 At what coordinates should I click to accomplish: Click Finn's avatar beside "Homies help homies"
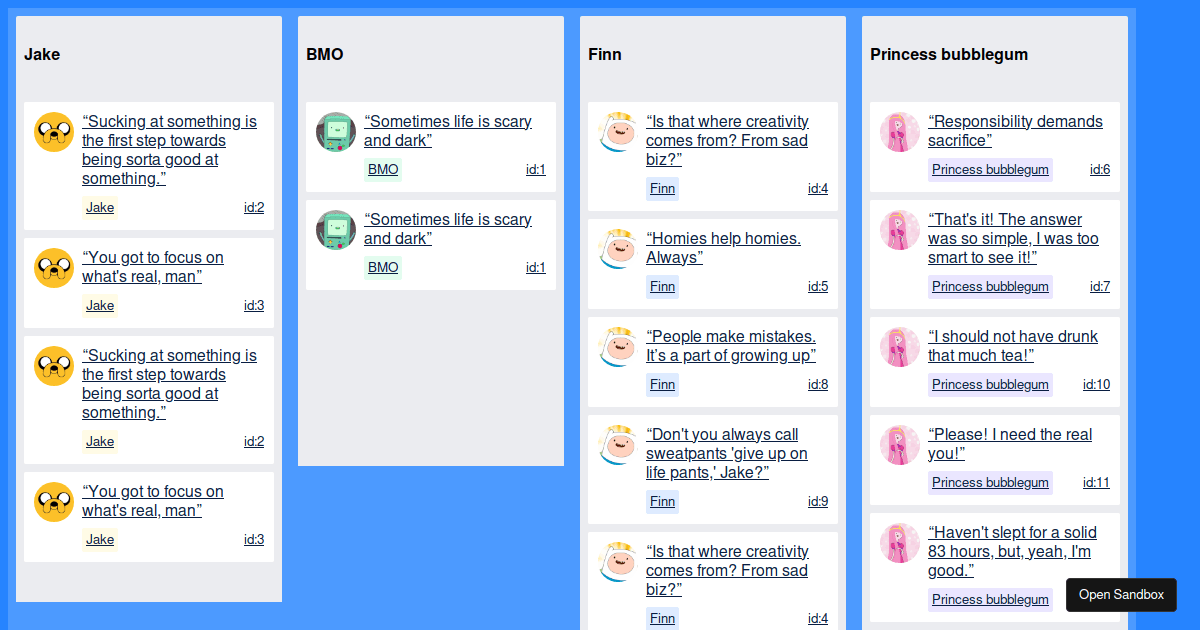(617, 249)
